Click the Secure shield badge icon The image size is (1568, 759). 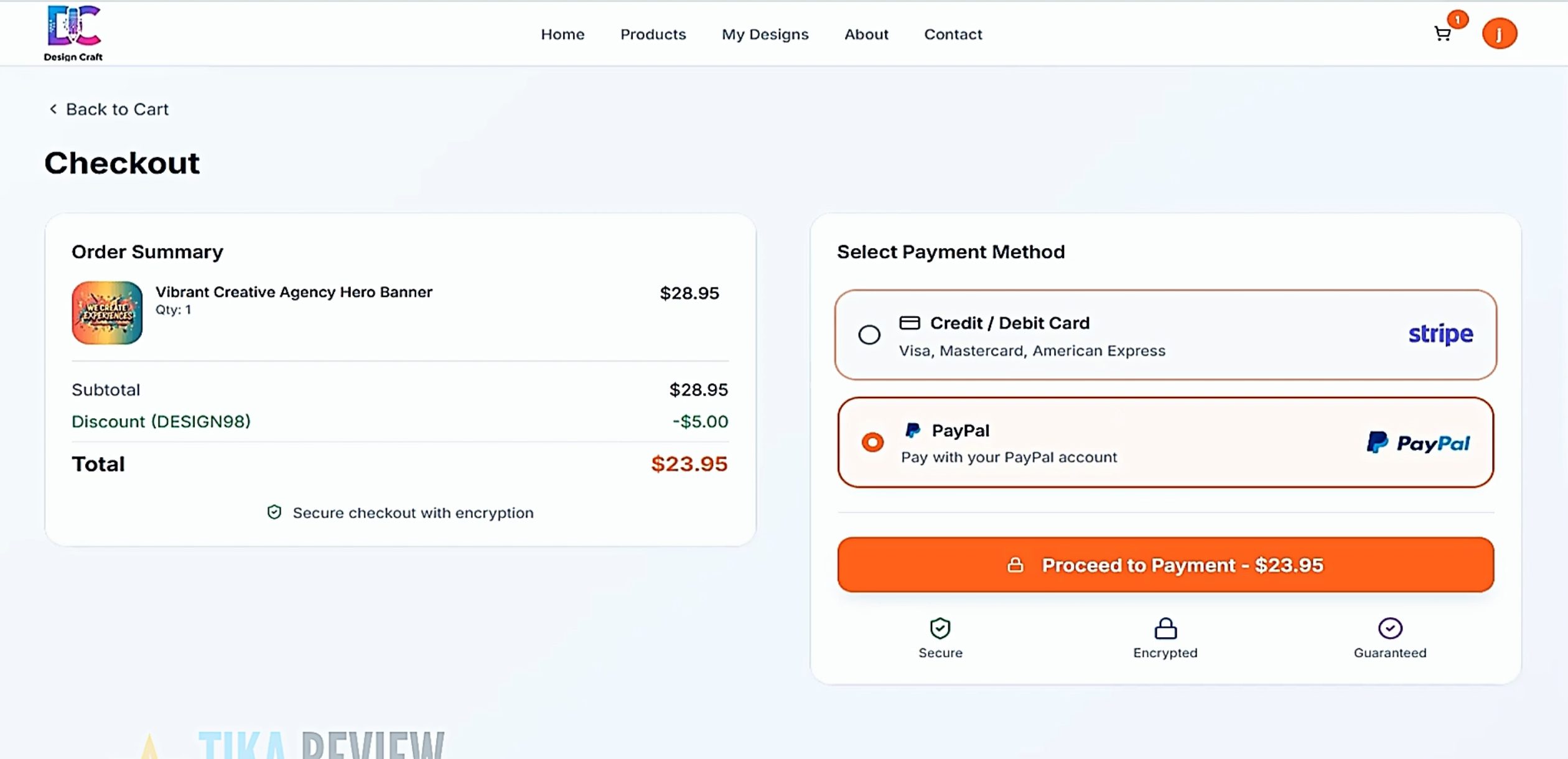pos(940,628)
